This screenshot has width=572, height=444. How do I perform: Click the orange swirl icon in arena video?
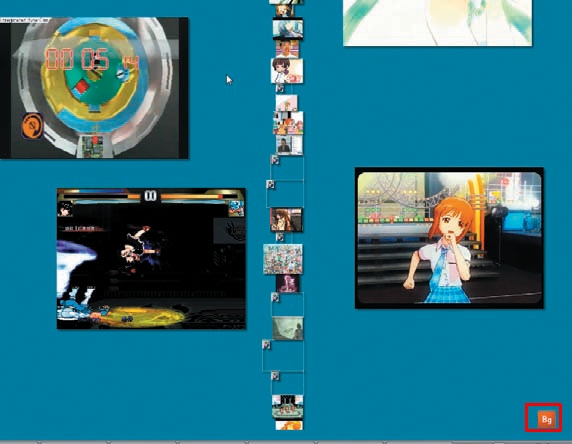point(32,126)
